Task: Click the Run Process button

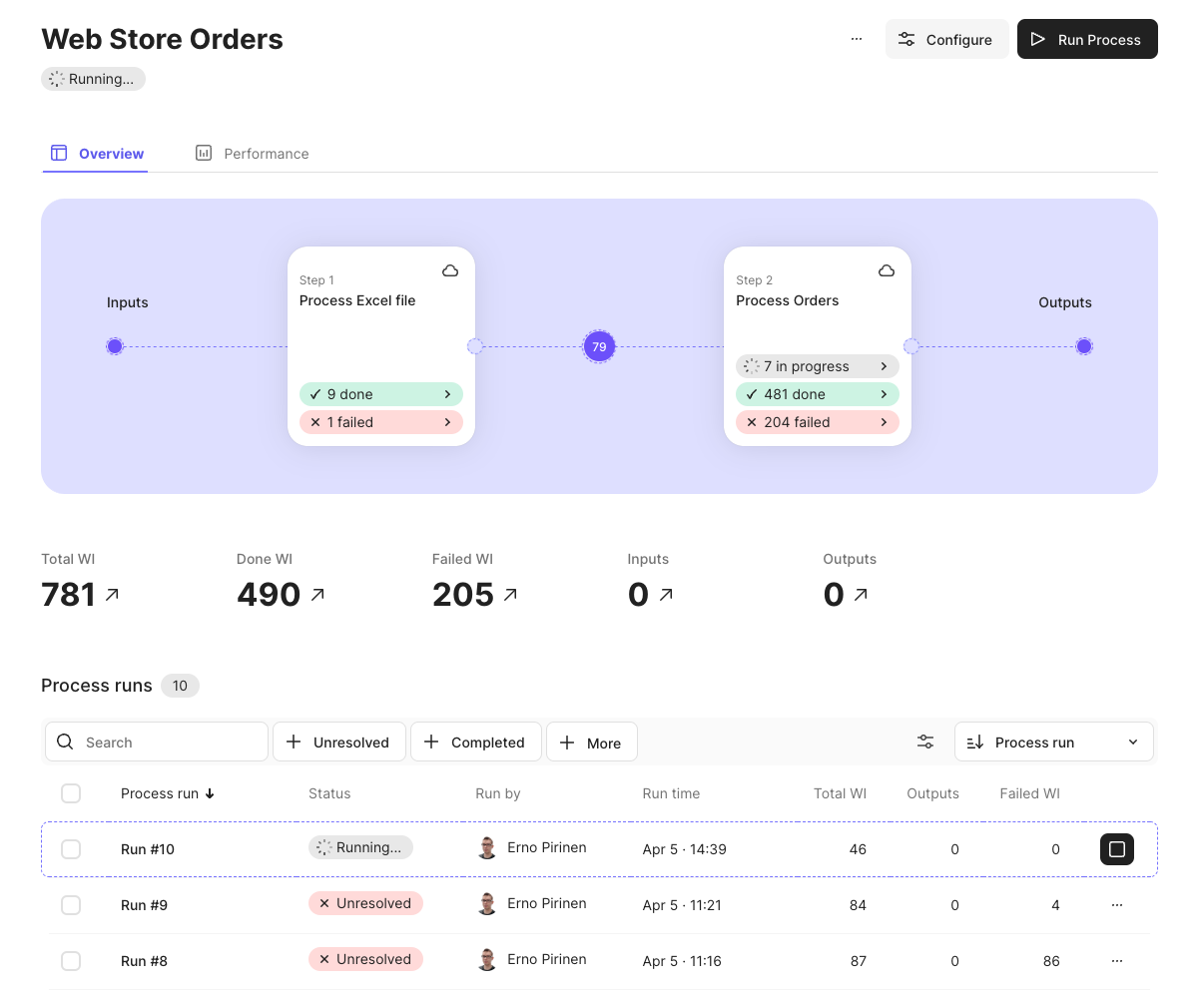Action: [1087, 39]
